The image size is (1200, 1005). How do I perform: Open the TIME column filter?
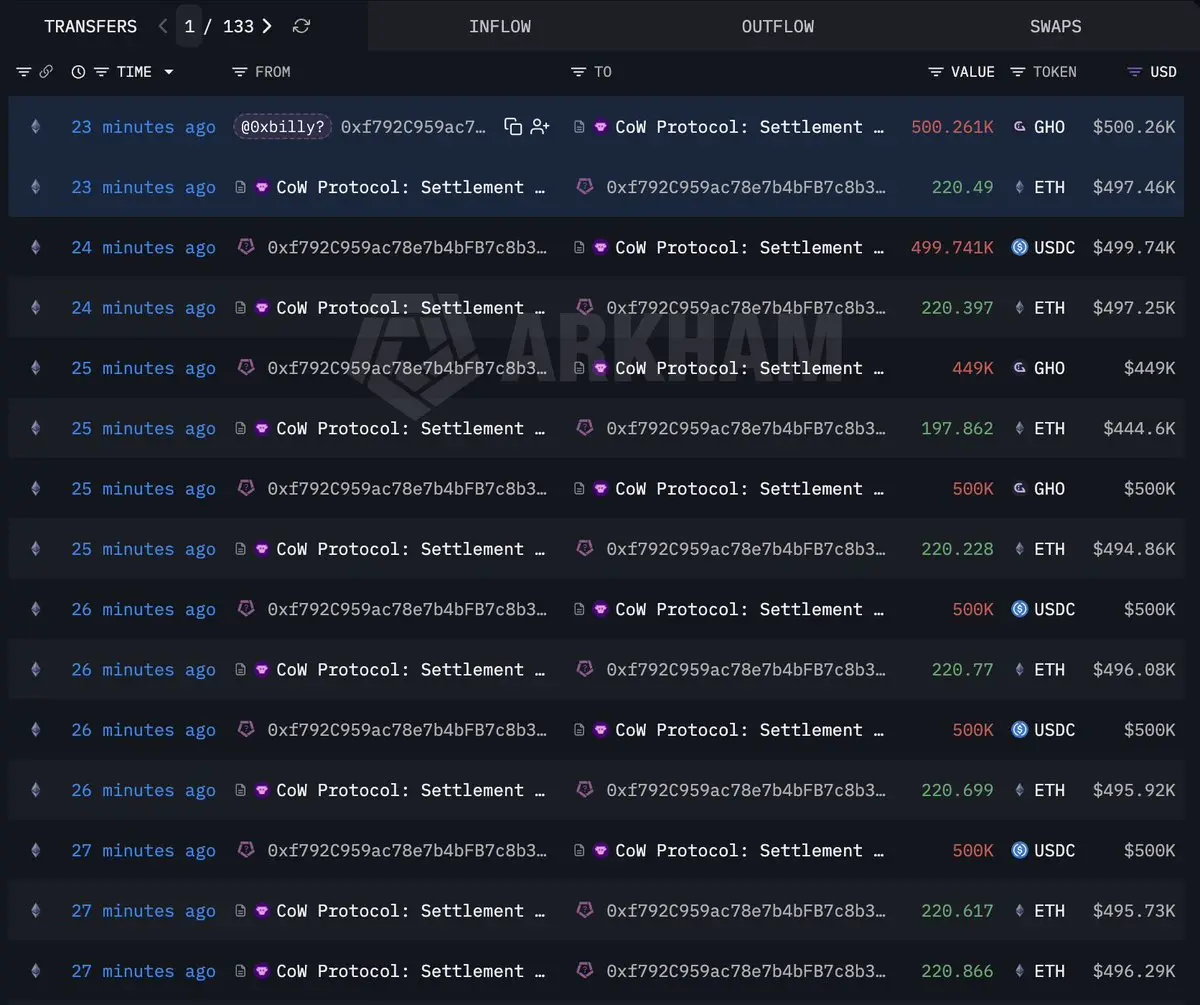click(101, 72)
